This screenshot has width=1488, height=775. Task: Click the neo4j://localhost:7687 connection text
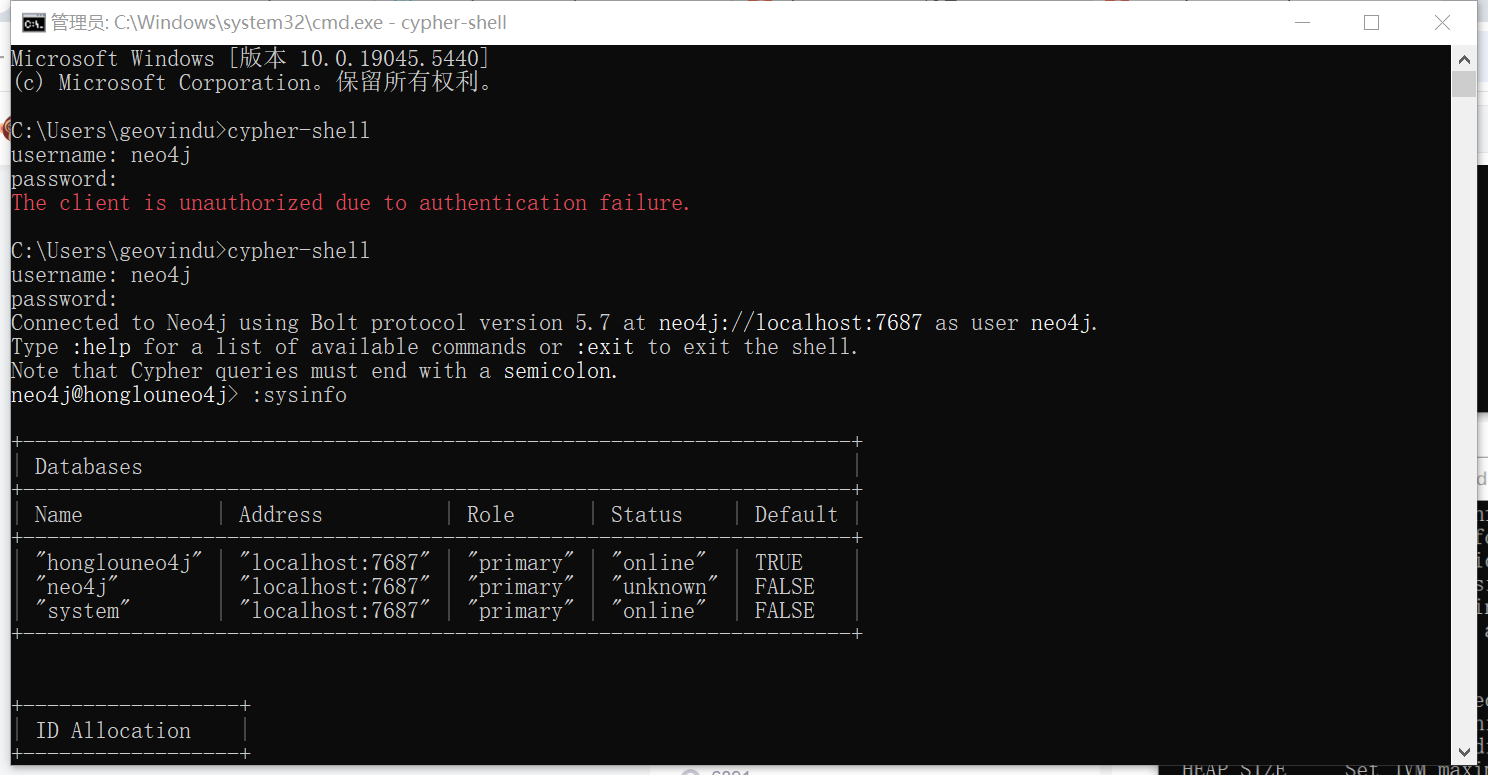pyautogui.click(x=790, y=323)
